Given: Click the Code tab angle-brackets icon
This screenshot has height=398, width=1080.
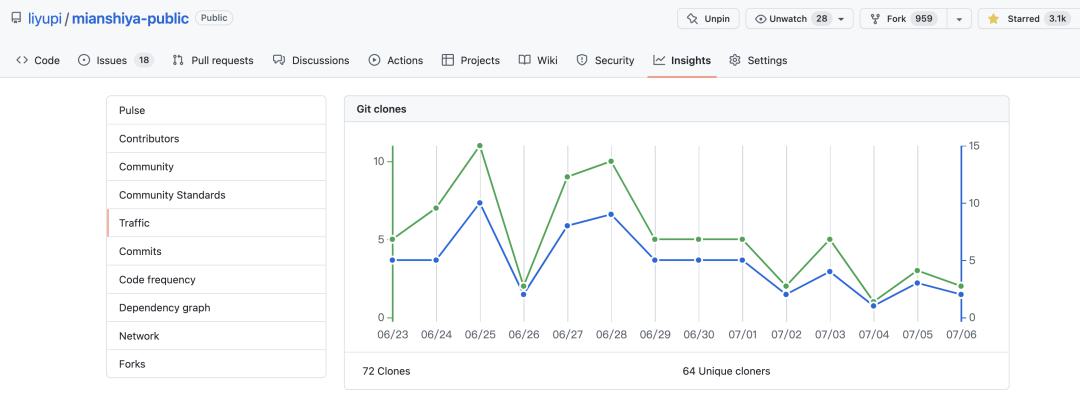Looking at the screenshot, I should point(22,61).
